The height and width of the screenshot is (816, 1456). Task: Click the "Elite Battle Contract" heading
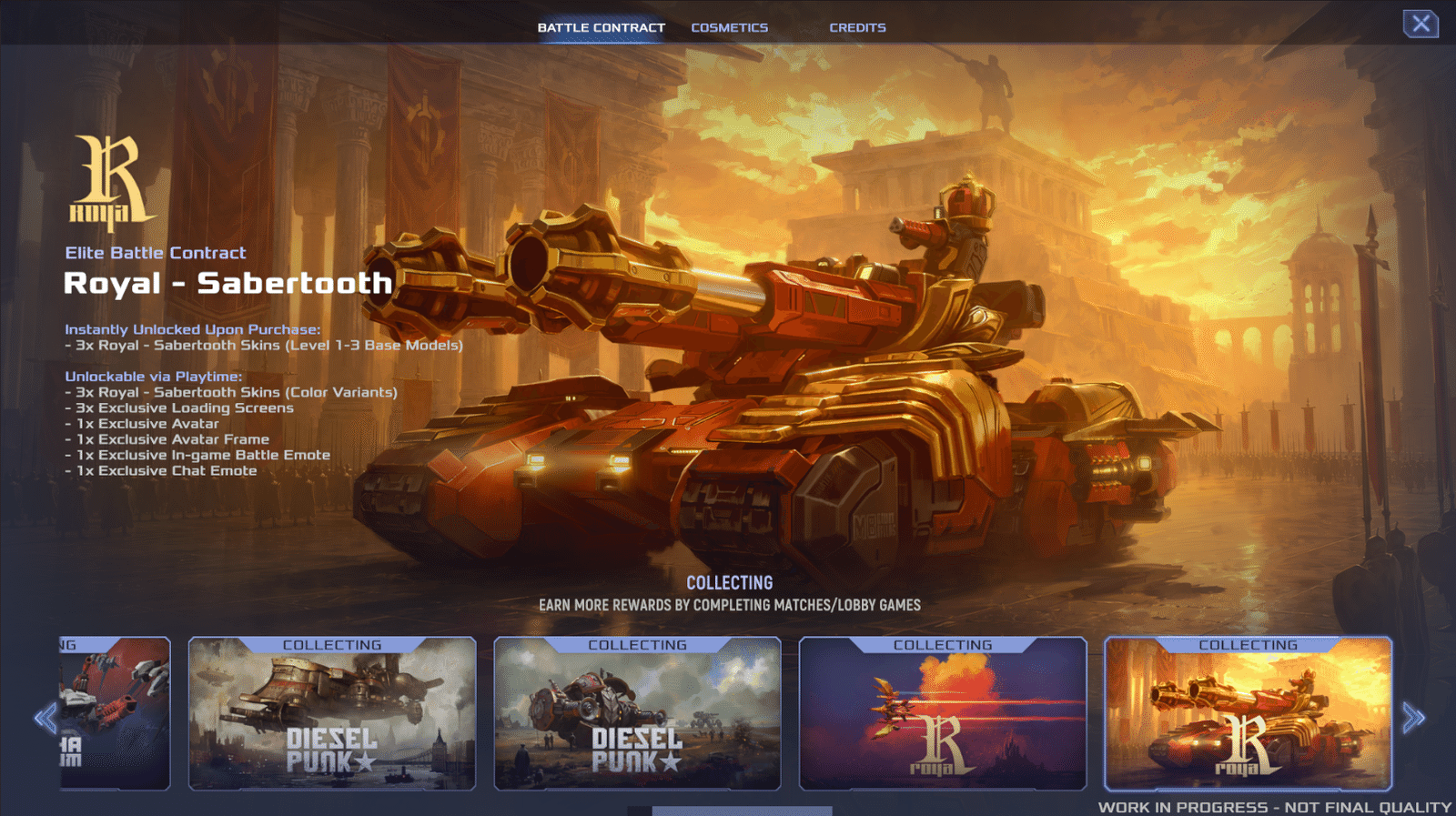tap(156, 253)
